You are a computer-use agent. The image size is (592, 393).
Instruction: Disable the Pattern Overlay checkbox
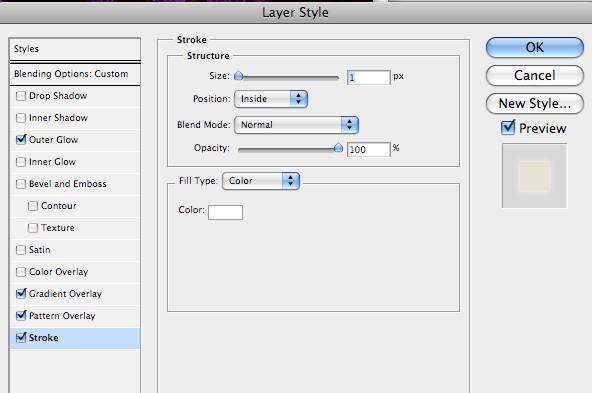pyautogui.click(x=21, y=316)
